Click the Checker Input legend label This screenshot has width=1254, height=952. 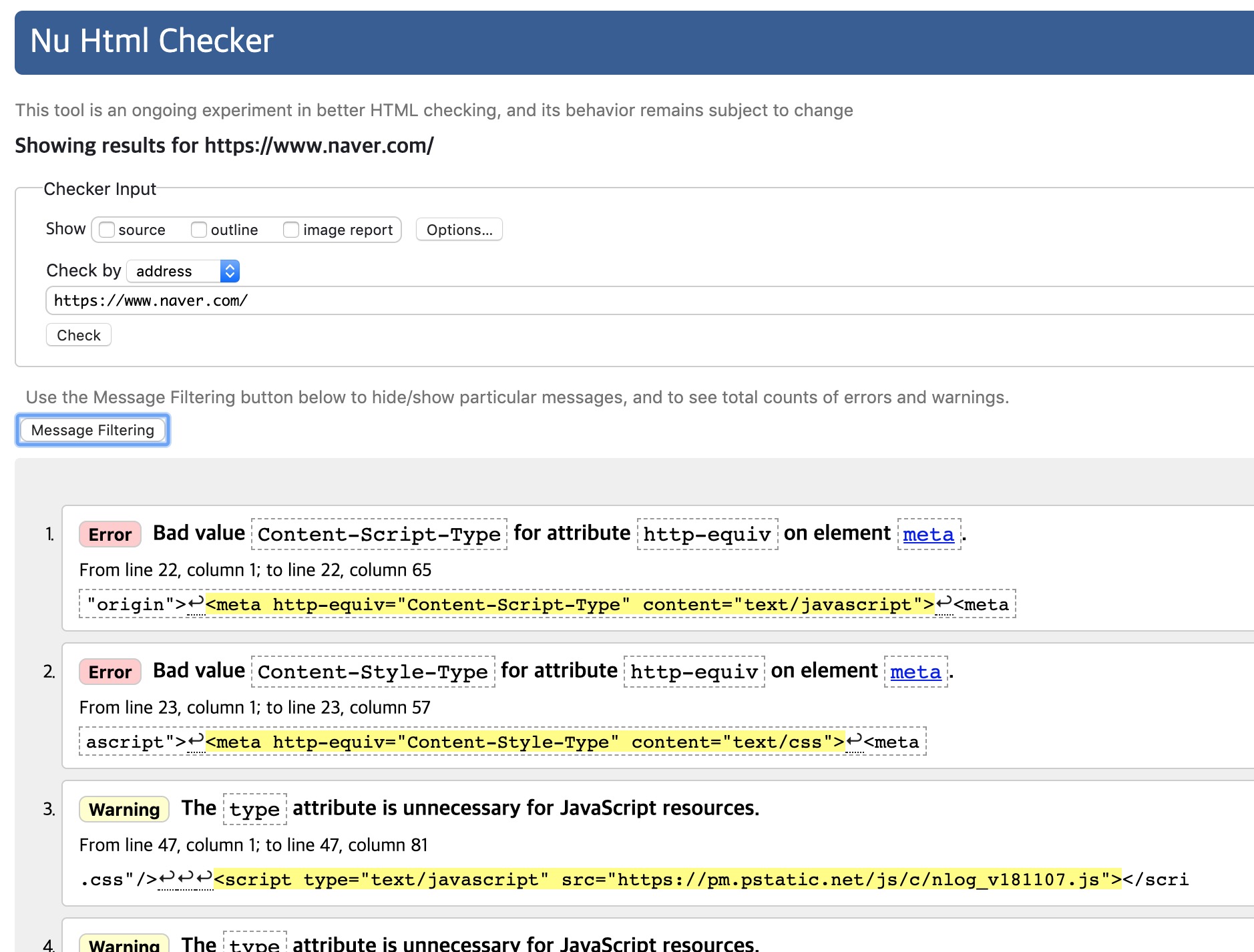(99, 189)
